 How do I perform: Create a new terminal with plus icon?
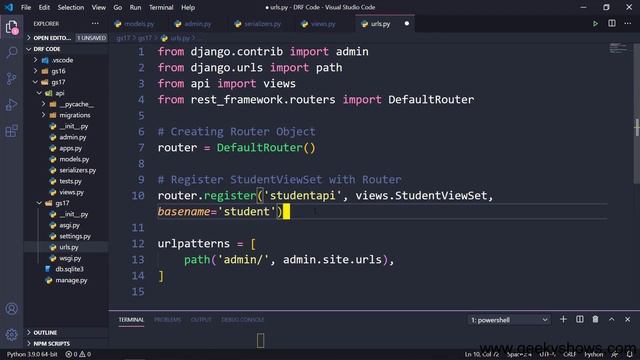click(x=563, y=319)
